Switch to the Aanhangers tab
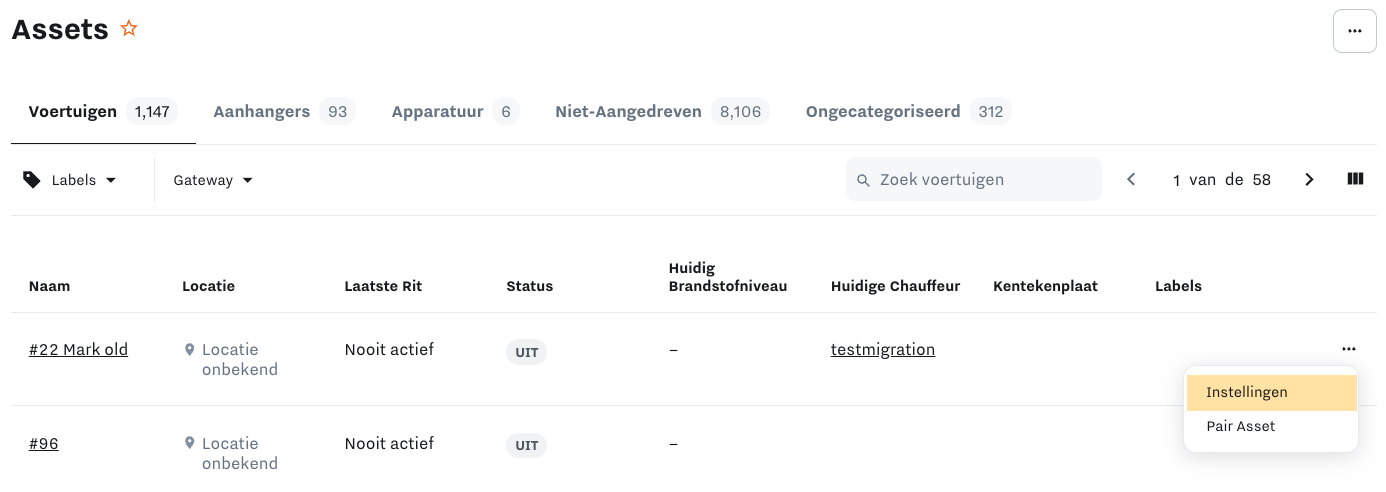The image size is (1386, 492). [x=284, y=111]
